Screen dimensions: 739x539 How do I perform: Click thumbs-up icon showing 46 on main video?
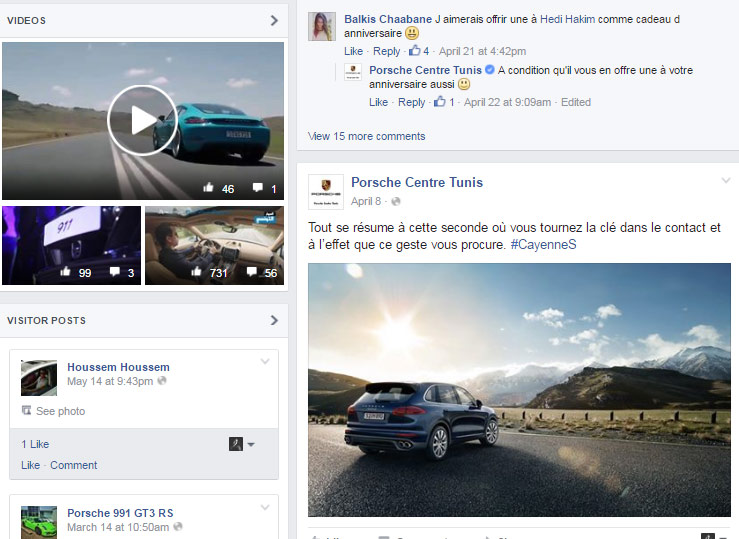click(209, 188)
